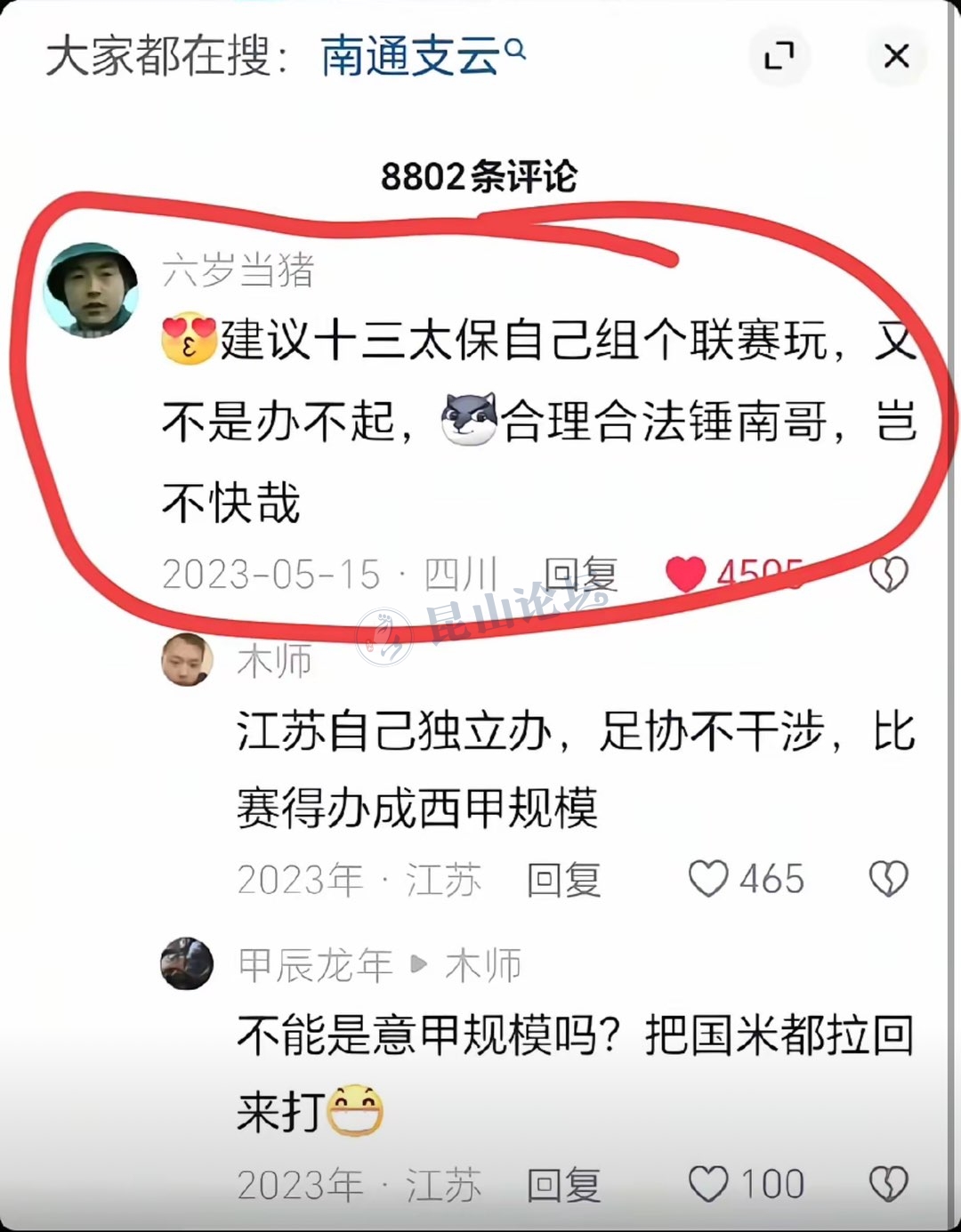
Task: Reply to 木师's comment
Action: 564,880
